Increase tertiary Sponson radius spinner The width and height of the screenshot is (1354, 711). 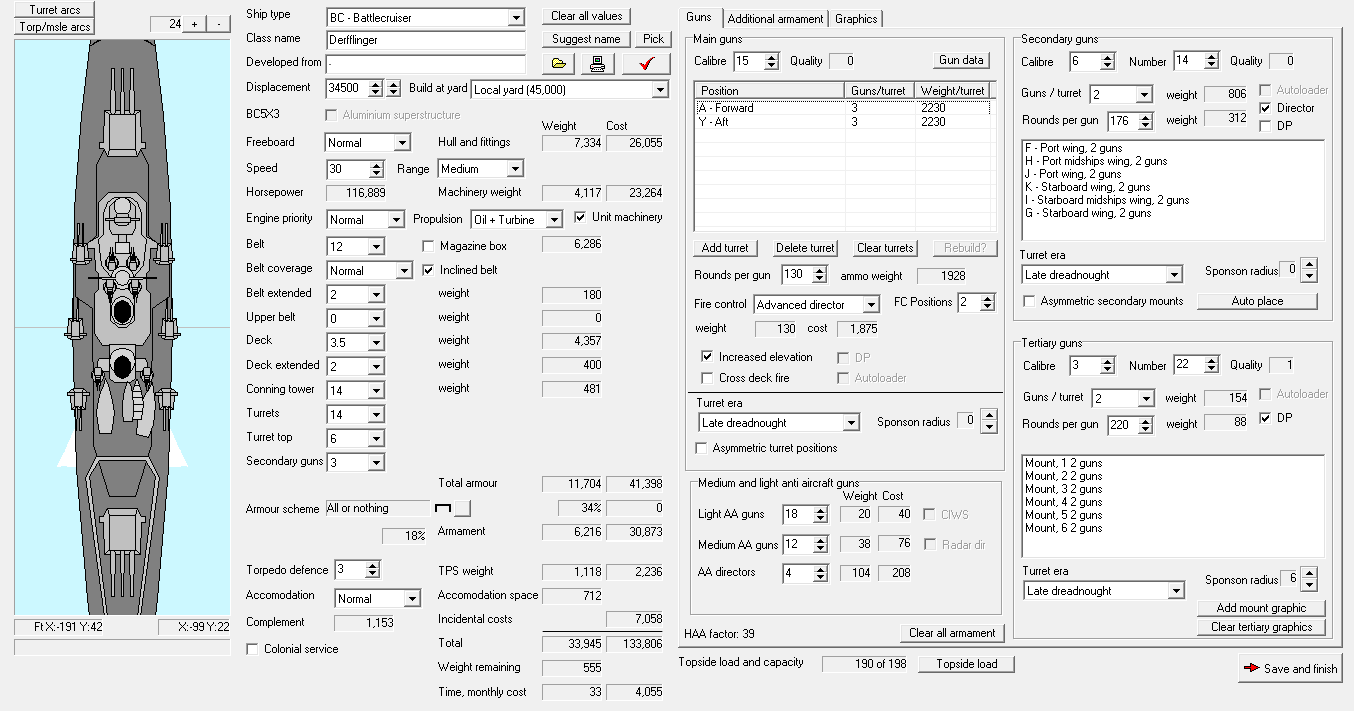pyautogui.click(x=1309, y=575)
